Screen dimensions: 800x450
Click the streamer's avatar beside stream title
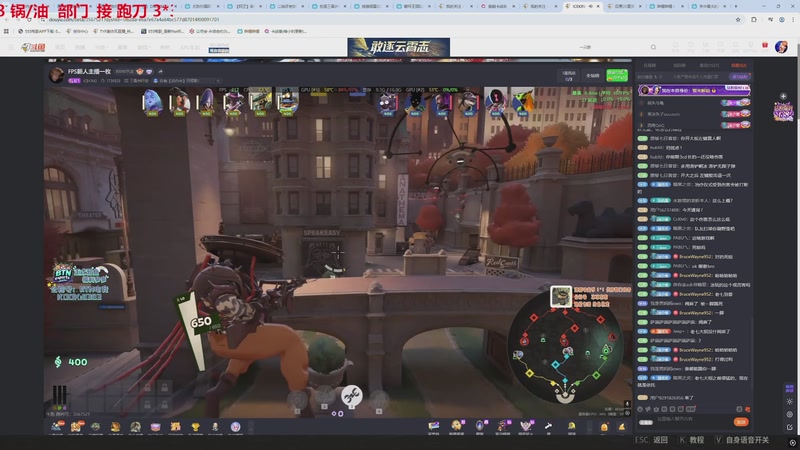coord(56,75)
